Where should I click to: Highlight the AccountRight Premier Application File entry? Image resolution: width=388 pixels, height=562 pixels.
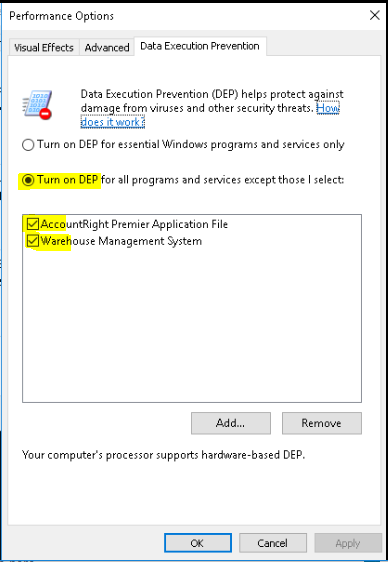coord(134,224)
